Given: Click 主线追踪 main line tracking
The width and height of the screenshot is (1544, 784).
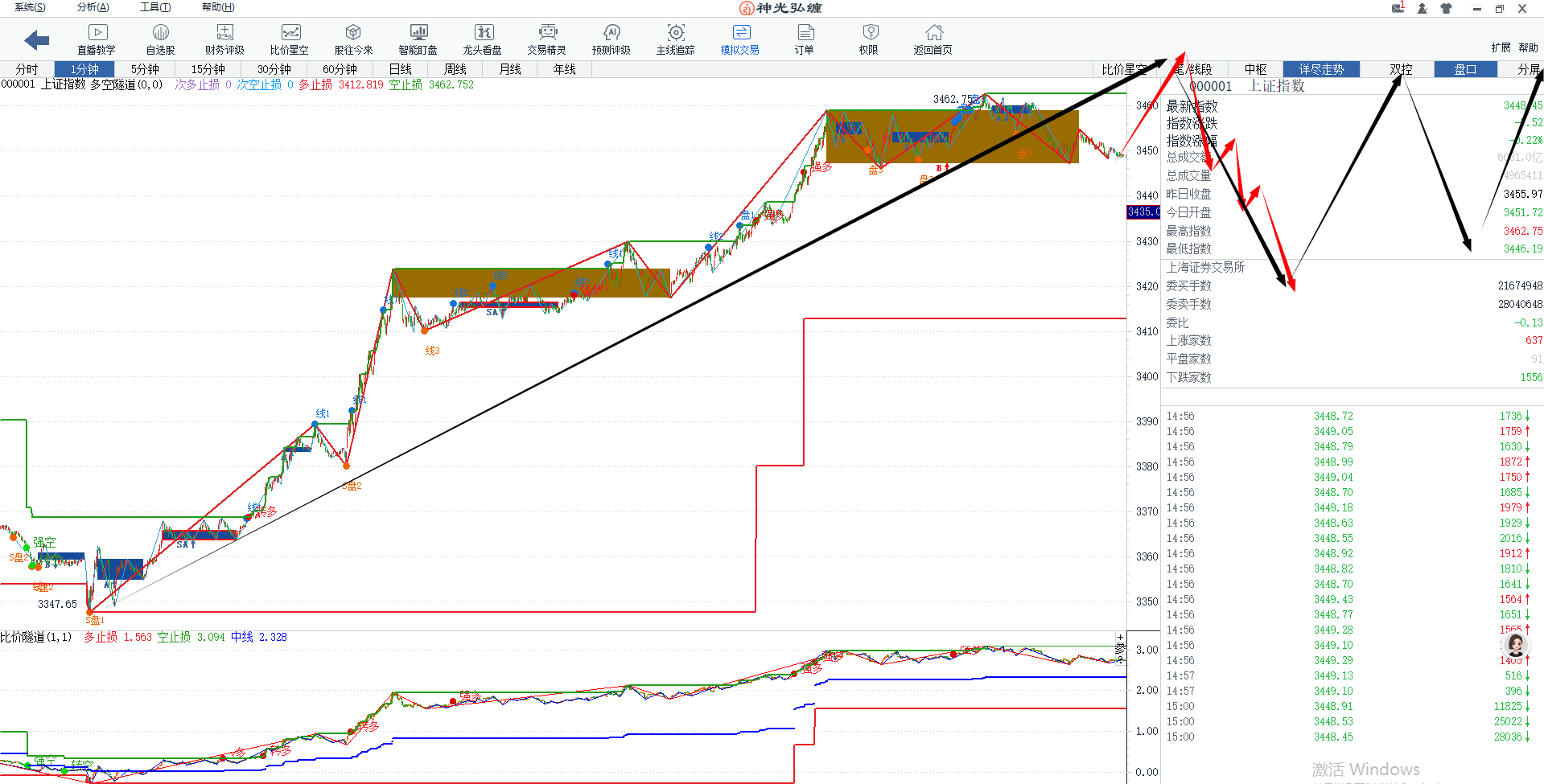Looking at the screenshot, I should (x=676, y=39).
